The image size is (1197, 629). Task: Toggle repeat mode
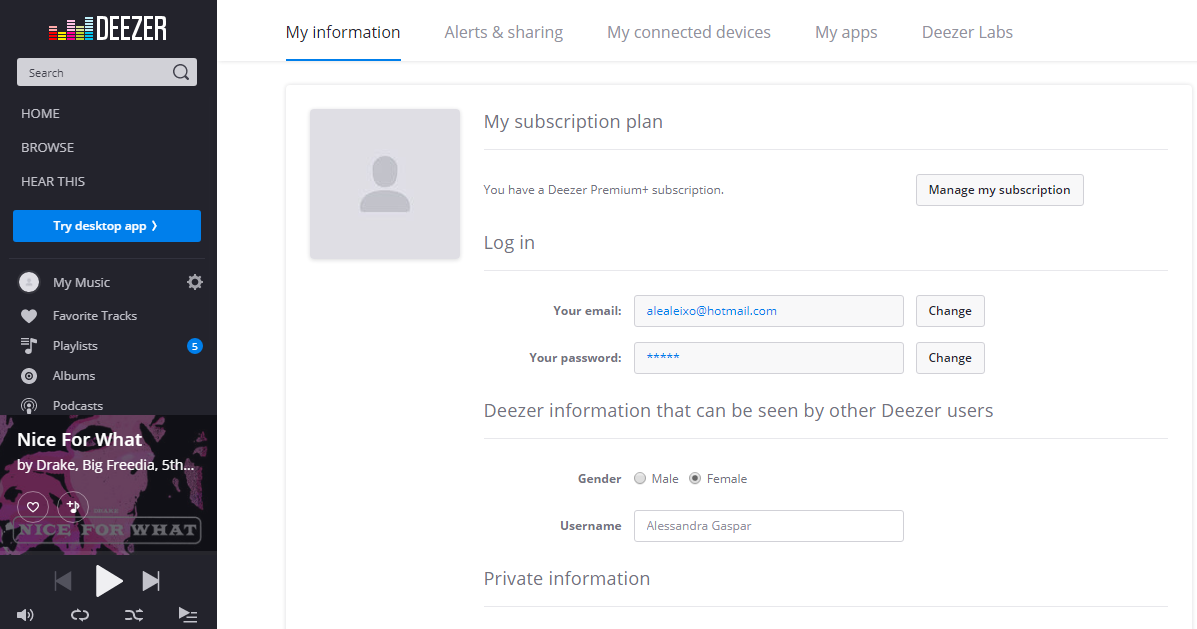tap(80, 615)
